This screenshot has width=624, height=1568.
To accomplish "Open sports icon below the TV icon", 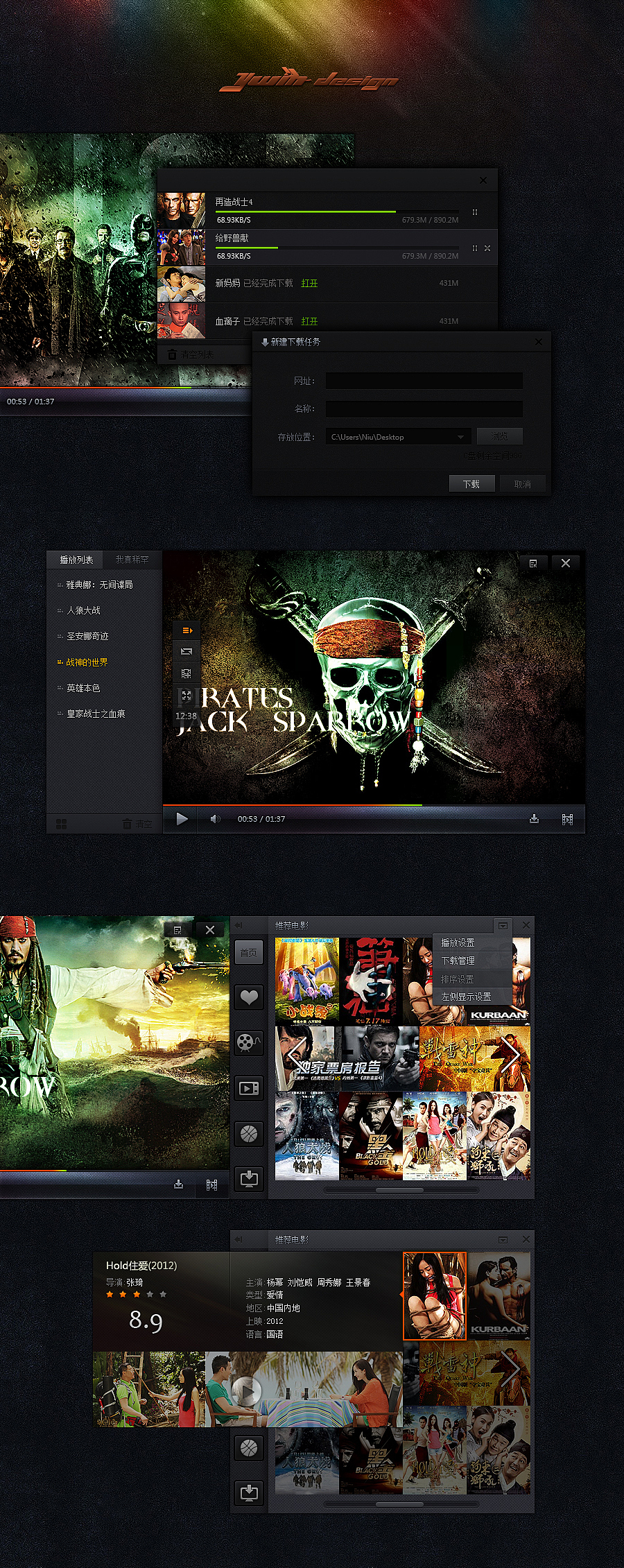I will pyautogui.click(x=249, y=1133).
